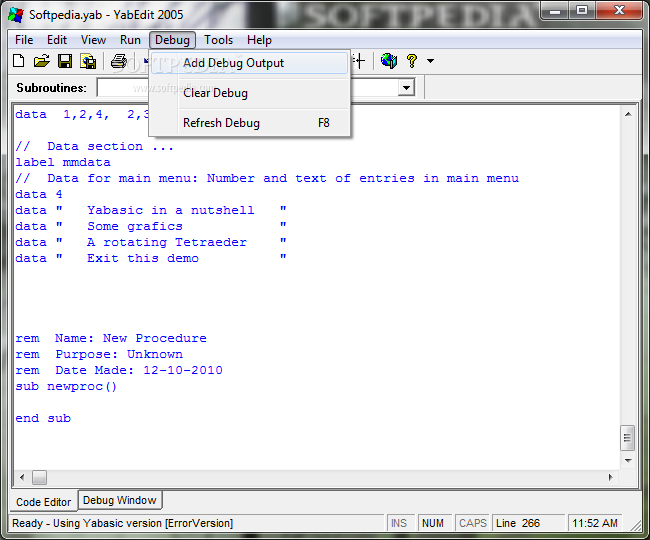
Task: Click the NUM indicator in the status bar
Action: [433, 523]
